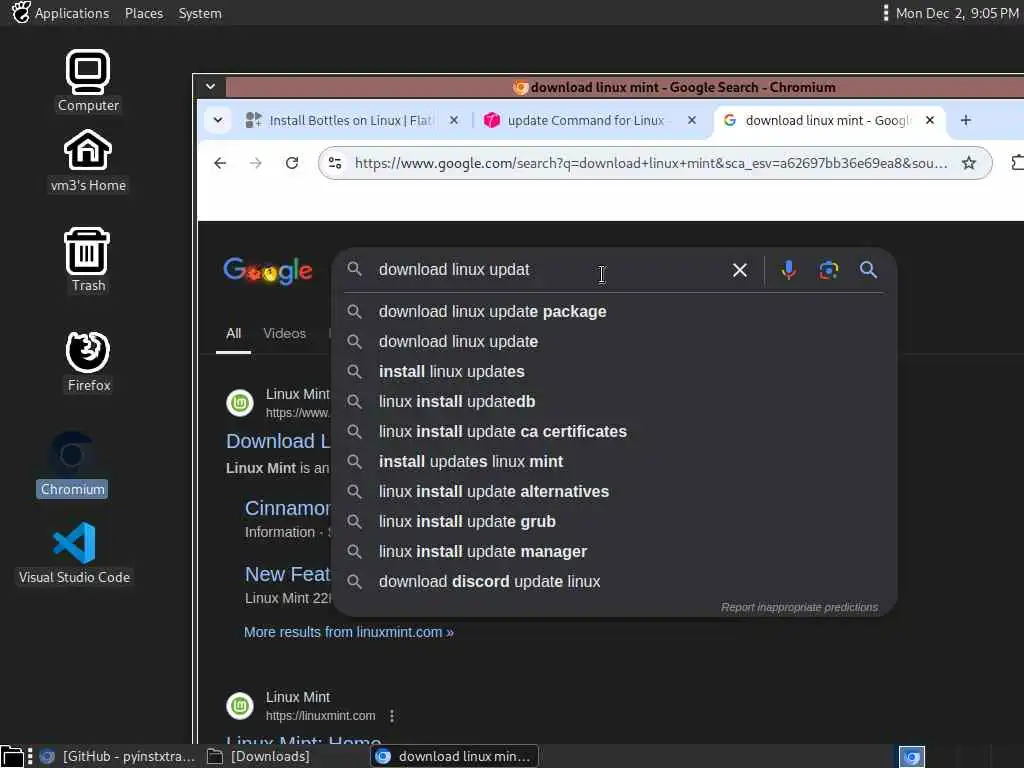Switch to Downloads taskbar window
Screen dimensions: 1024x768
259,756
